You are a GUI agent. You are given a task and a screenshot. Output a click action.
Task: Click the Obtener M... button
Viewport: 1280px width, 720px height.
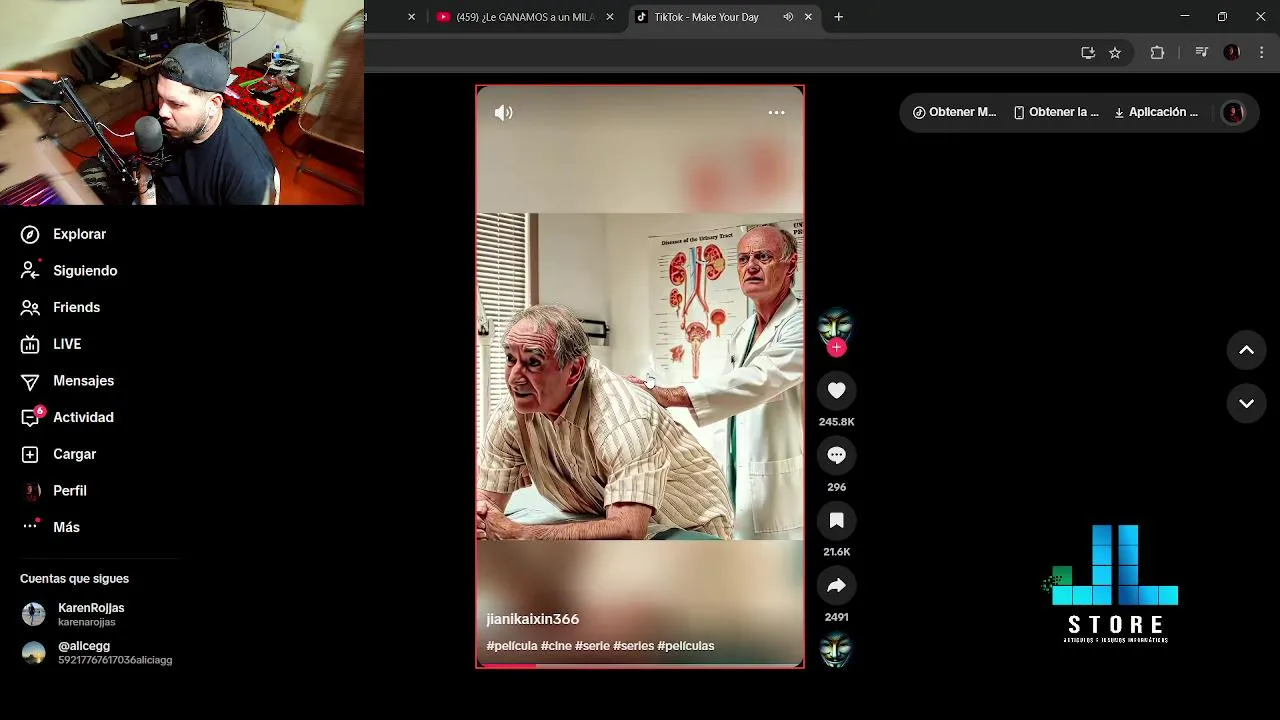954,112
